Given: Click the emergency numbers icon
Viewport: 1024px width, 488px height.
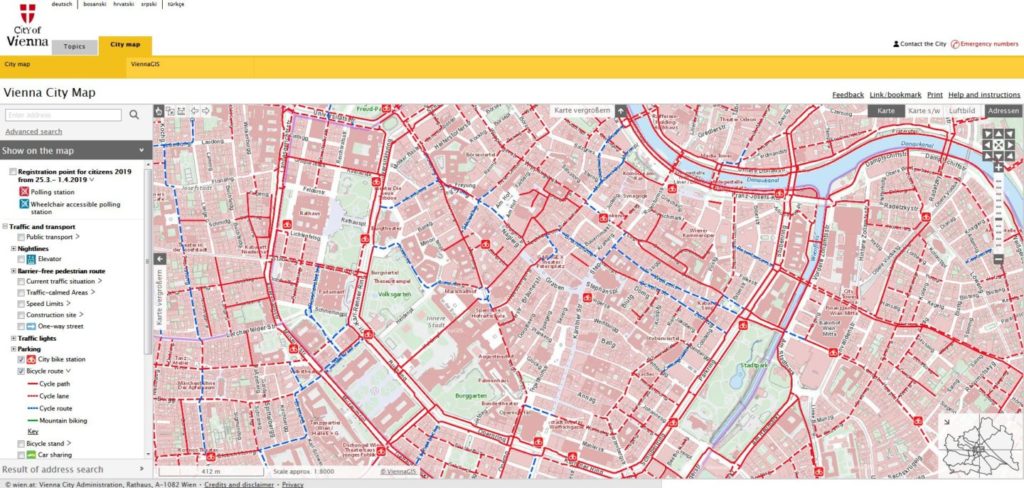Looking at the screenshot, I should (x=955, y=44).
